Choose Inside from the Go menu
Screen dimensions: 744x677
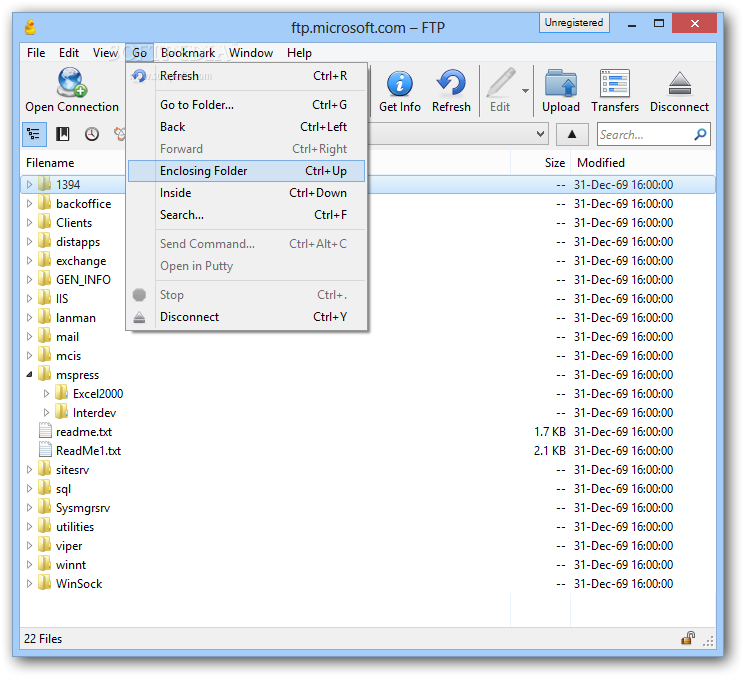247,193
